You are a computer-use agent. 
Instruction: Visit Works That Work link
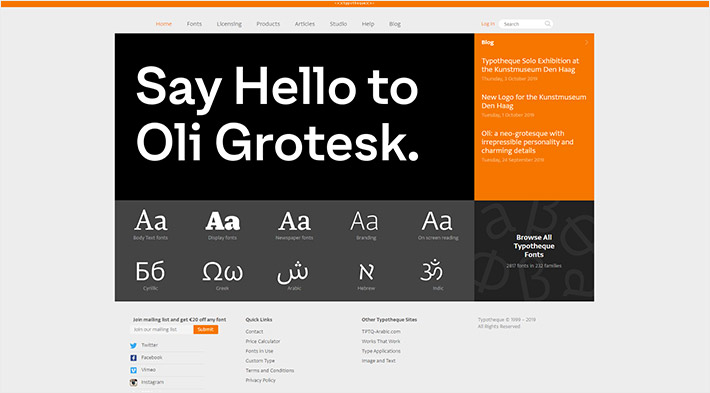(381, 341)
